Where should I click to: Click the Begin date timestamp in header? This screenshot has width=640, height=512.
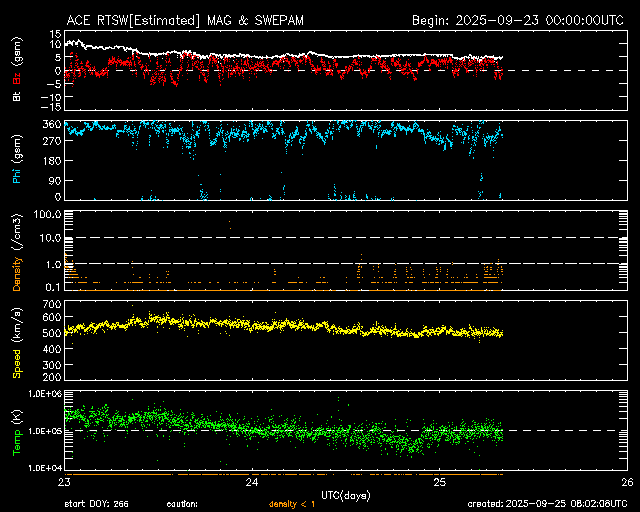[x=519, y=20]
